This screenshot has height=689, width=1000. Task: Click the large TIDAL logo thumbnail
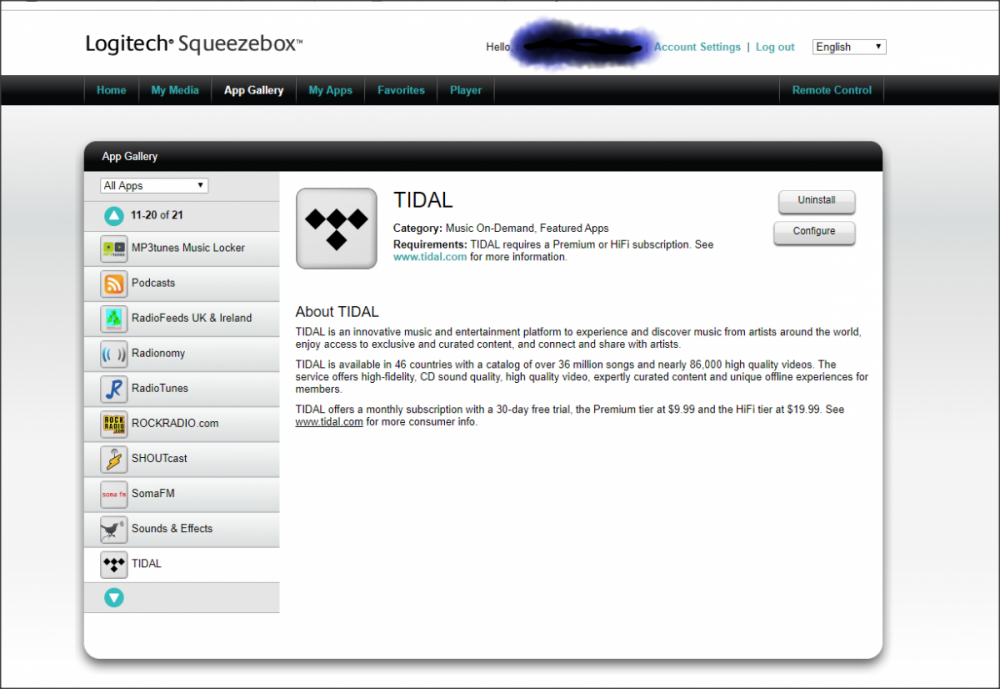click(x=336, y=228)
